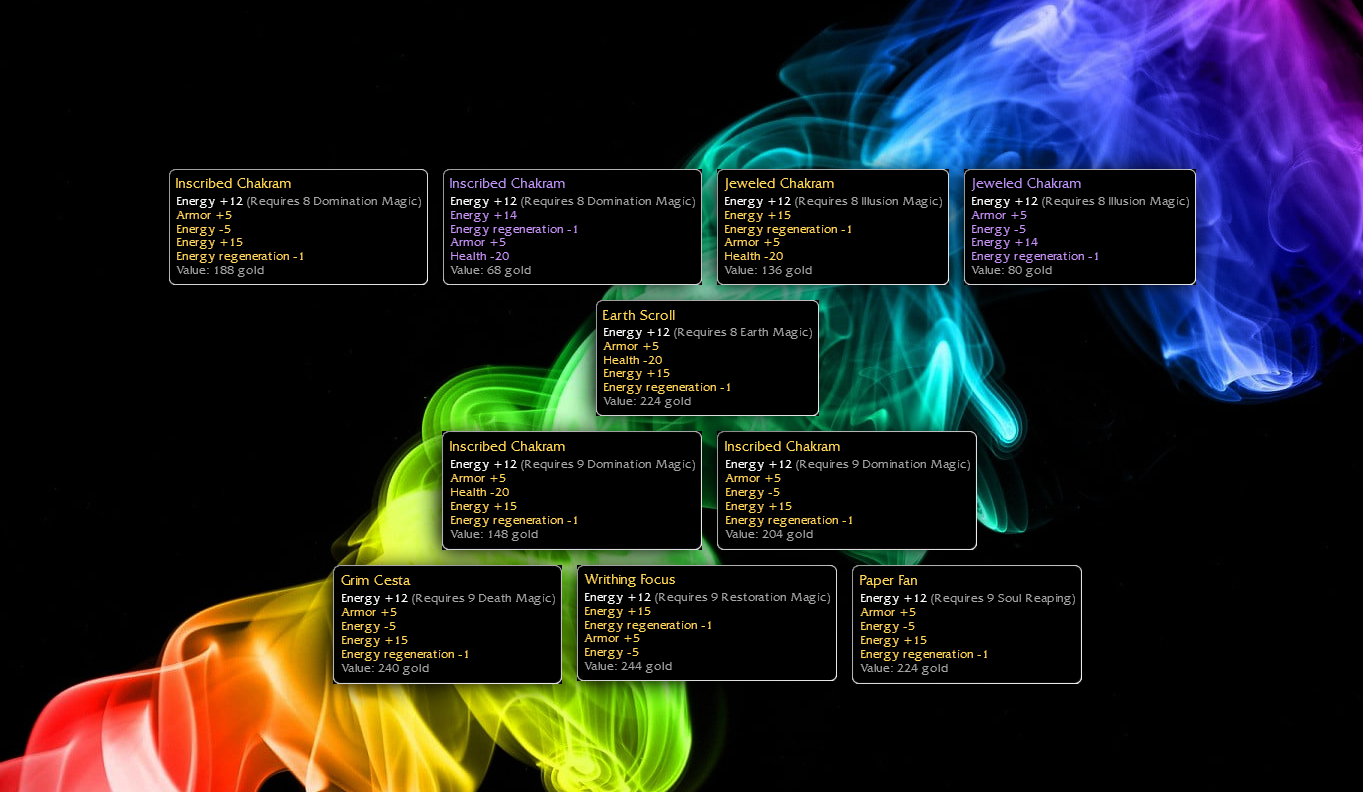The height and width of the screenshot is (792, 1363).
Task: Click the 'Value: 188 gold' text
Action: click(x=220, y=270)
